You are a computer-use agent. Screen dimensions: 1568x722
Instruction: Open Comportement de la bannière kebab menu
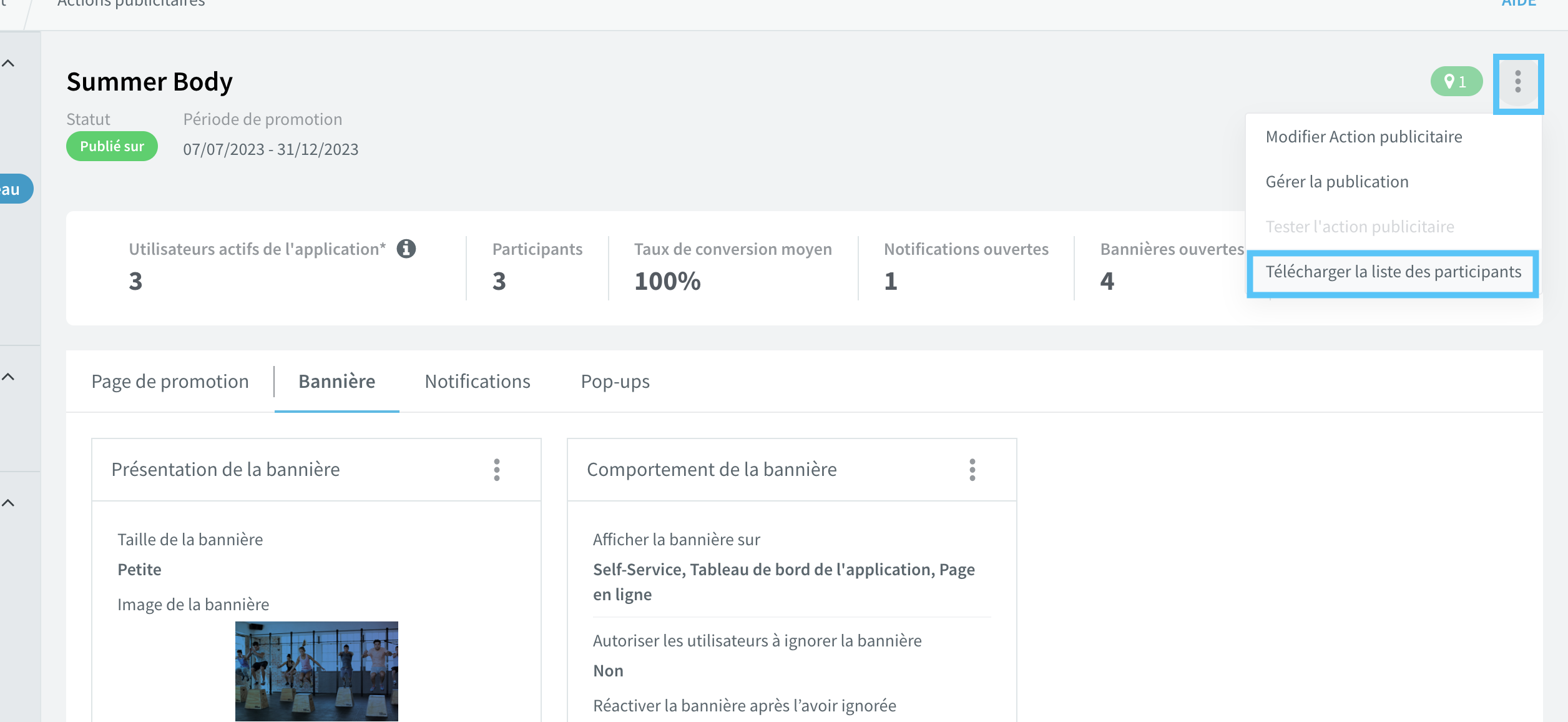pyautogui.click(x=972, y=470)
